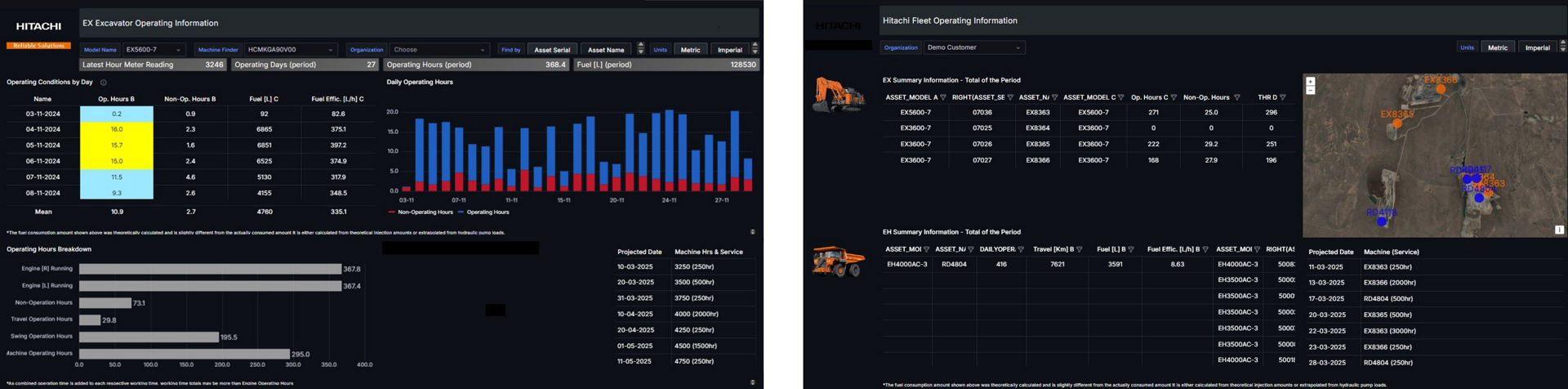This screenshot has height=389, width=1568.
Task: Select EX8365 marker on the map
Action: click(1399, 123)
